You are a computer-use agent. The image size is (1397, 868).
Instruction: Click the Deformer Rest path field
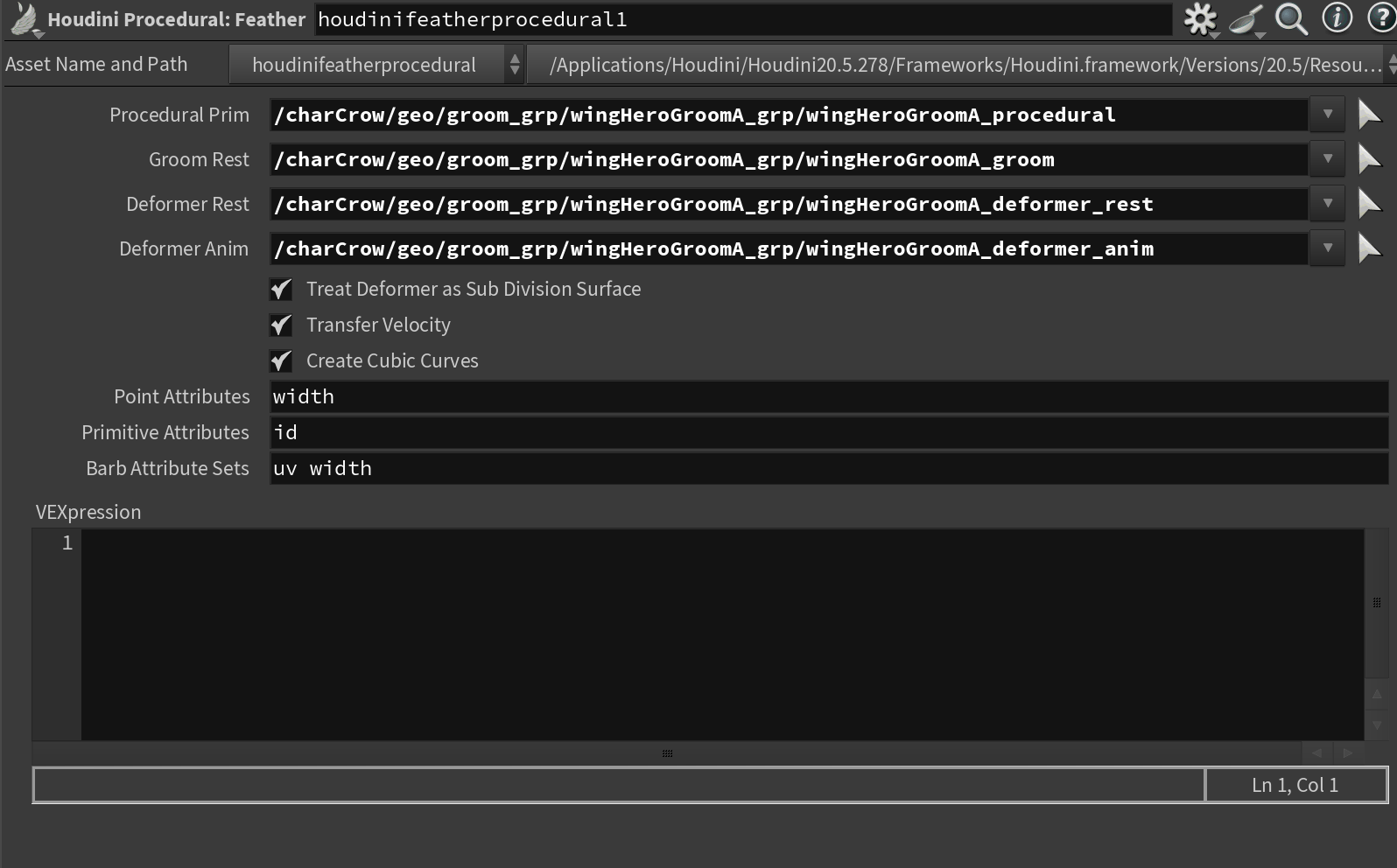click(x=789, y=204)
